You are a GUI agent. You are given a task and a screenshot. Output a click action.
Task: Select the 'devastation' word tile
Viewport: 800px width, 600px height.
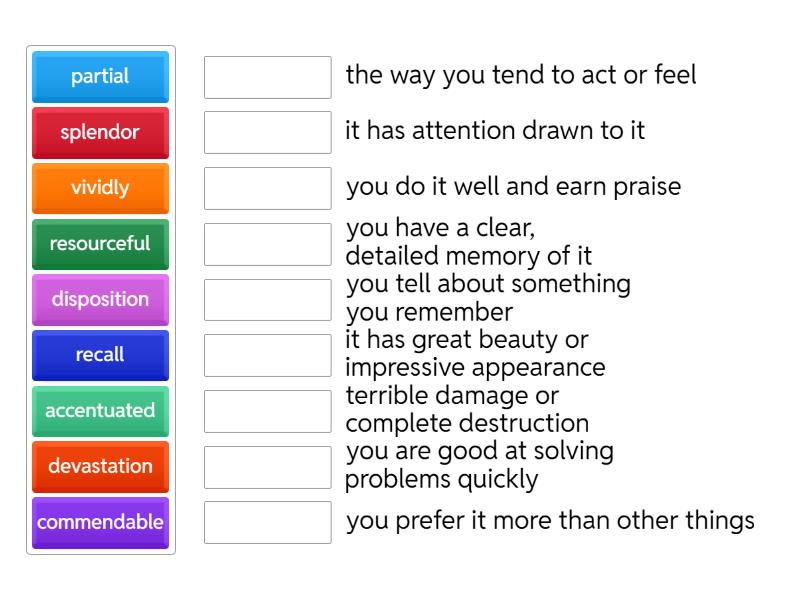[x=100, y=466]
